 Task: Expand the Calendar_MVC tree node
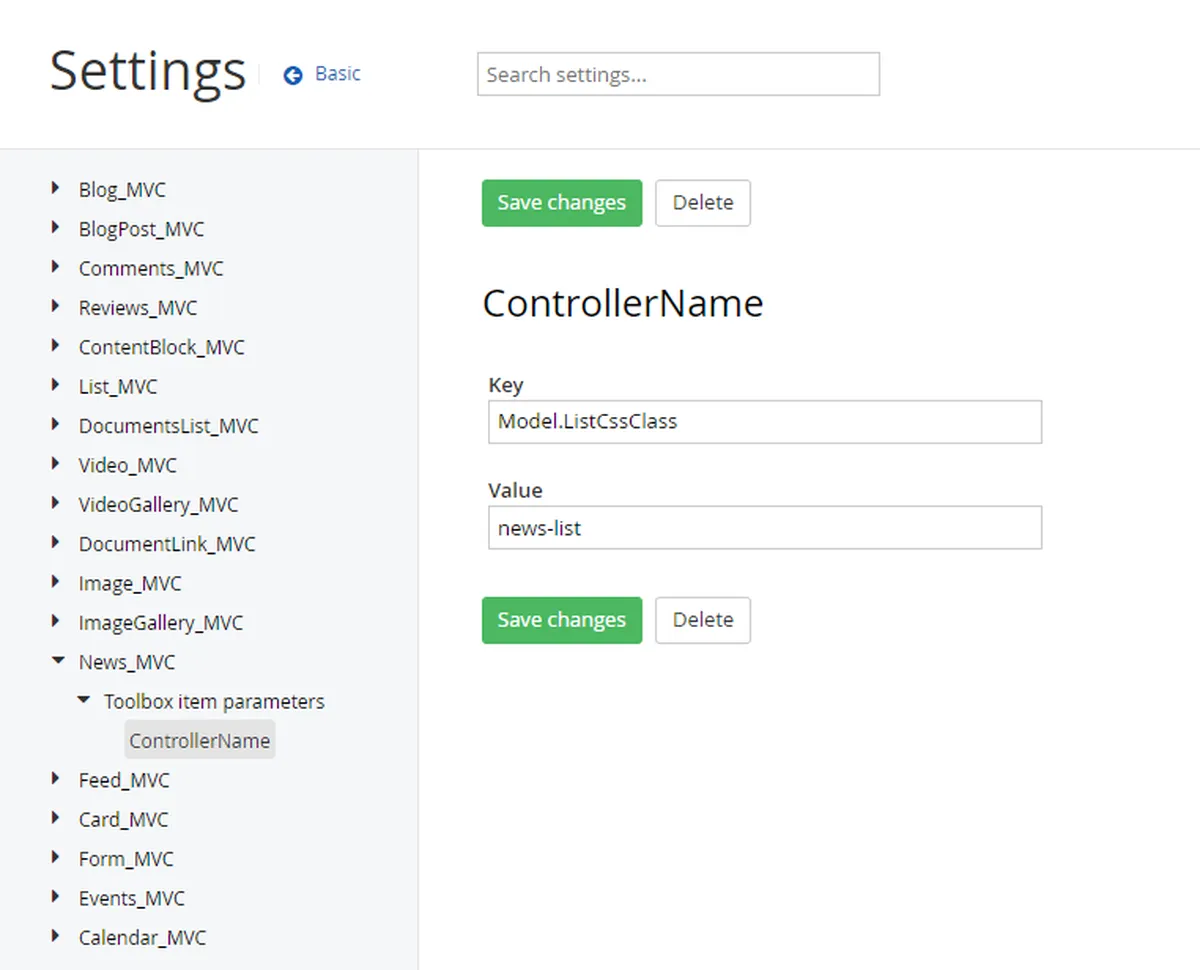click(x=55, y=936)
